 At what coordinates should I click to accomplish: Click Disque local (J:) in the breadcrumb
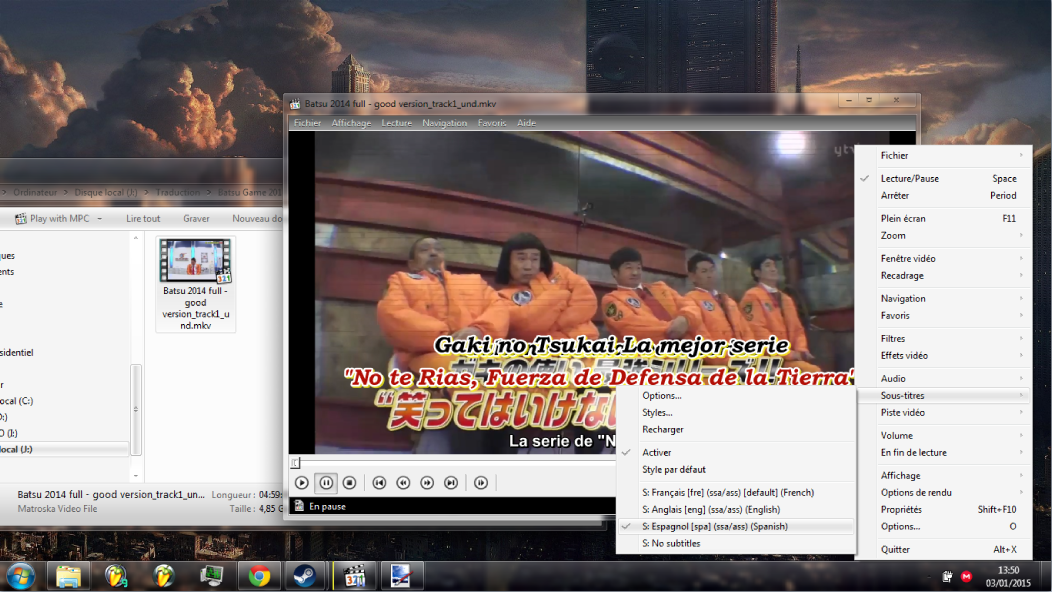coord(105,193)
